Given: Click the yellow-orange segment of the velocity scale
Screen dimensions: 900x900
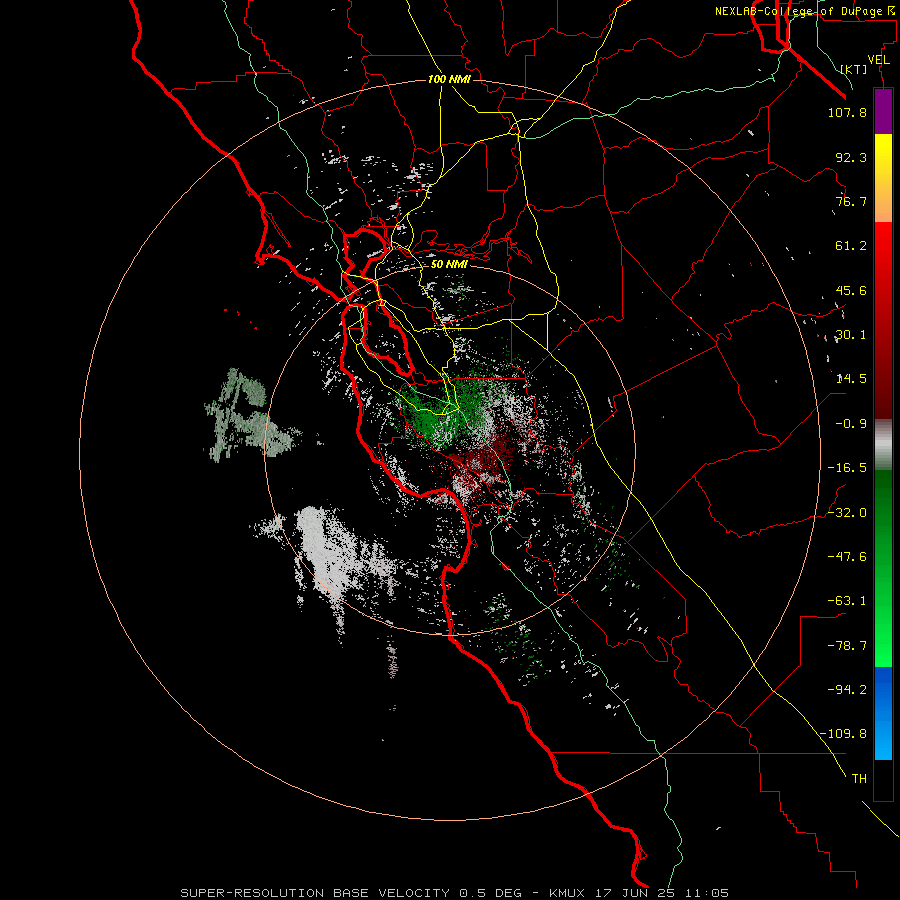Looking at the screenshot, I should click(x=883, y=178).
